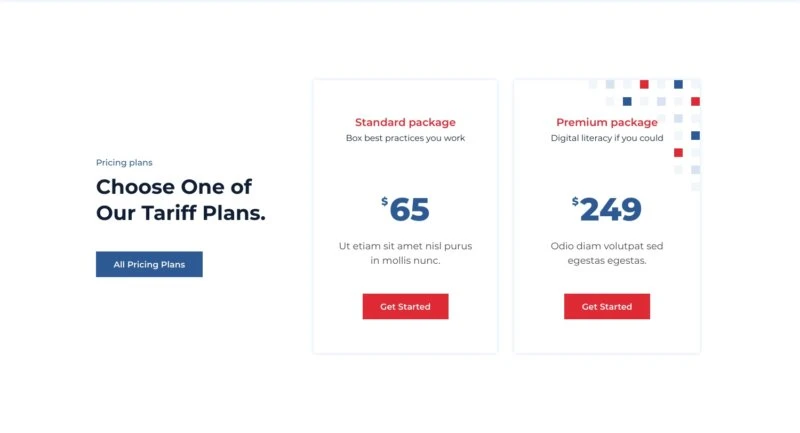This screenshot has height=433, width=800.
Task: Click the Odio diam volutpat sed description text
Action: [x=606, y=253]
